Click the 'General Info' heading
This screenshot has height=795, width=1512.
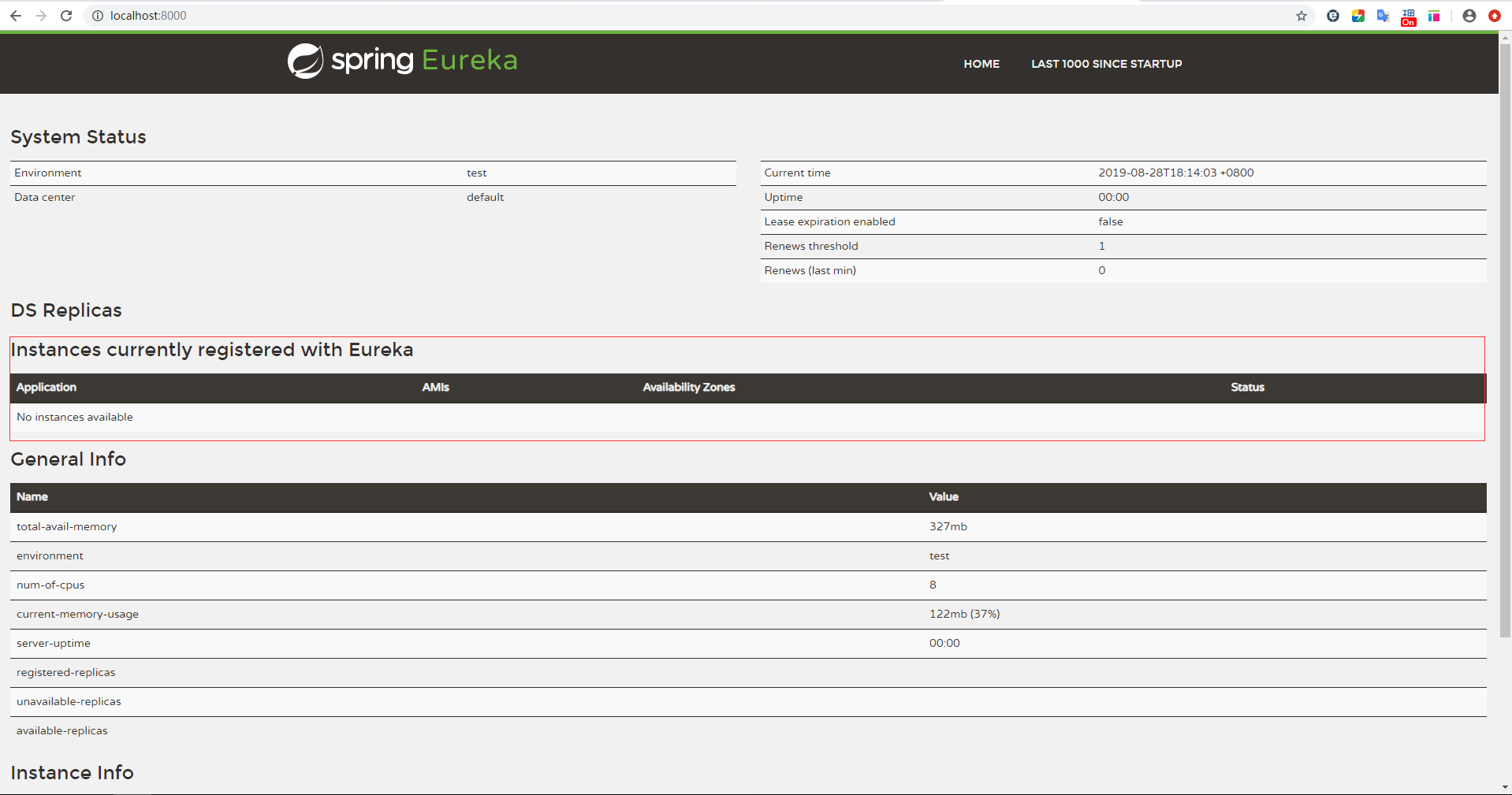point(69,459)
